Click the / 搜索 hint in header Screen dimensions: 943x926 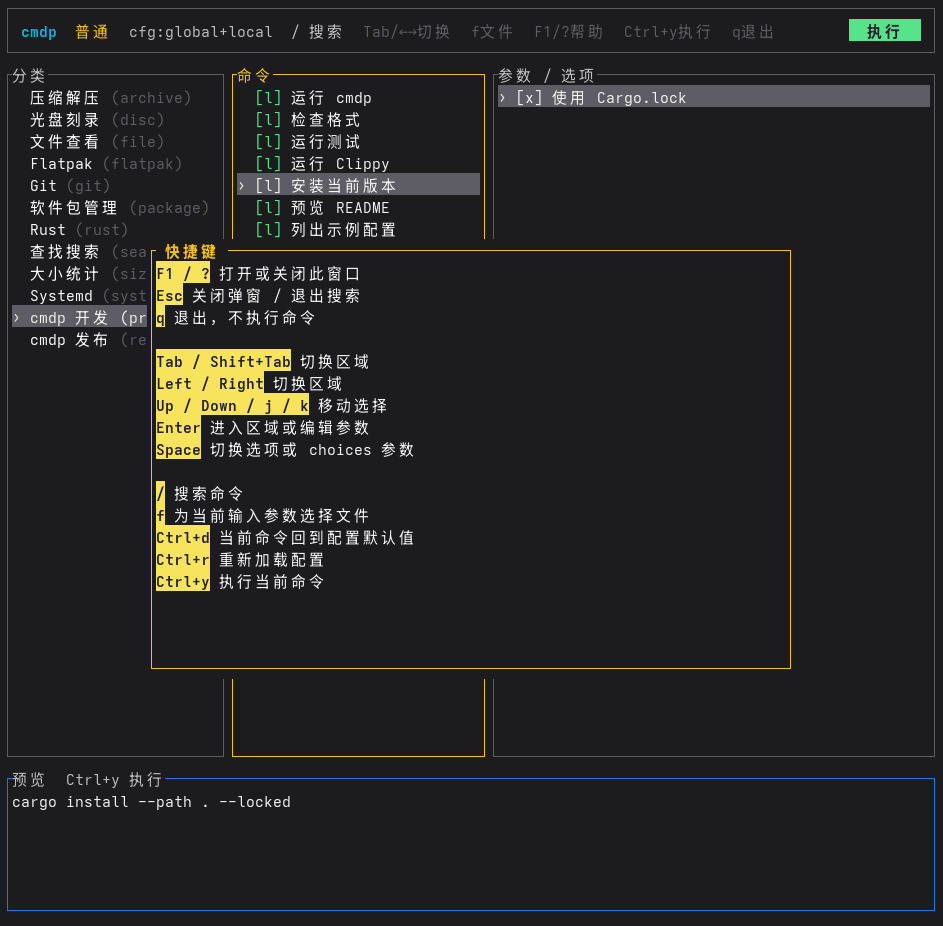click(317, 31)
